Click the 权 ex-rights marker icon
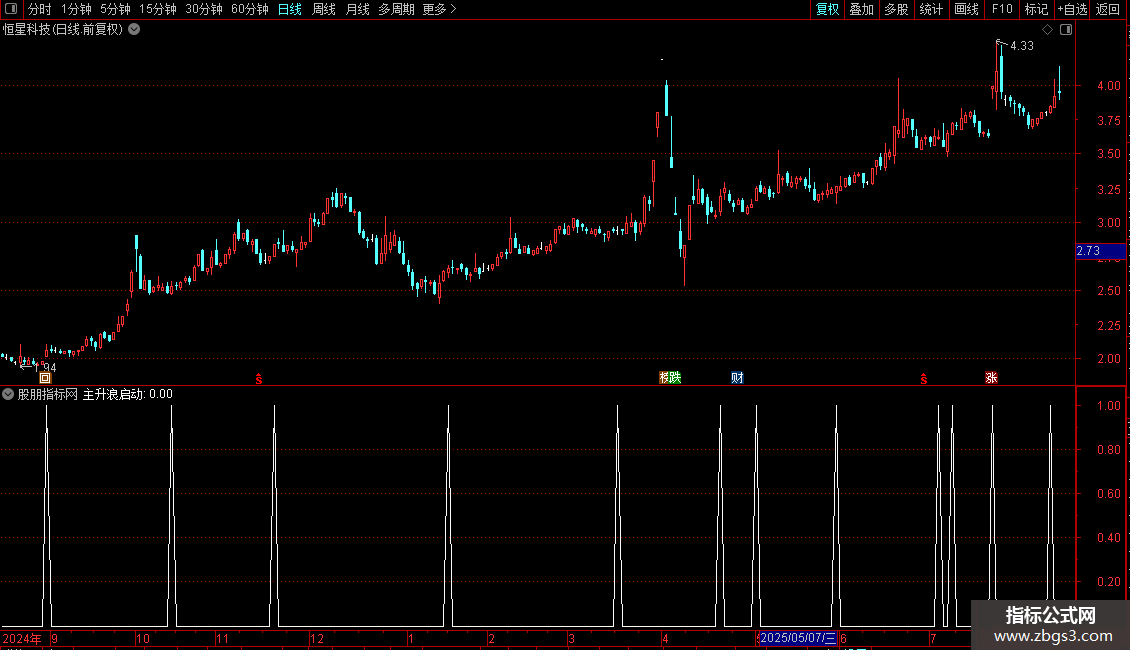 [x=664, y=378]
